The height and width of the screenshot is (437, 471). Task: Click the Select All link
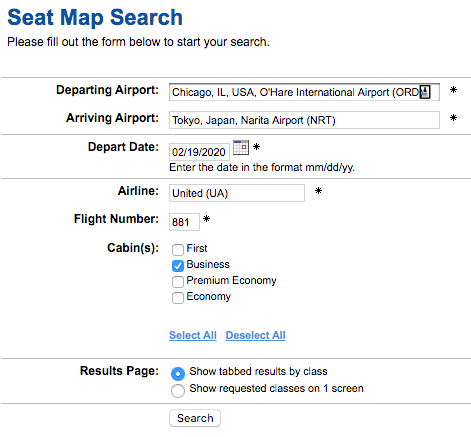click(x=193, y=335)
